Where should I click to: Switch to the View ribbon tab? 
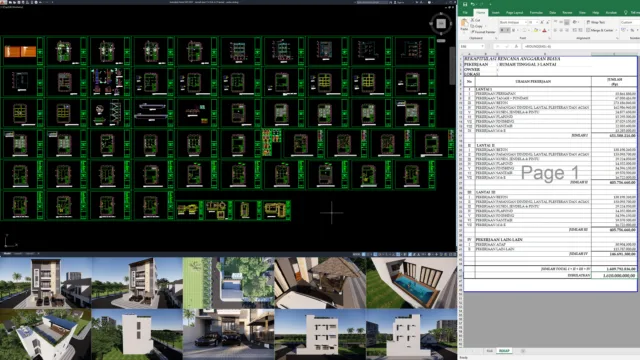click(x=582, y=13)
